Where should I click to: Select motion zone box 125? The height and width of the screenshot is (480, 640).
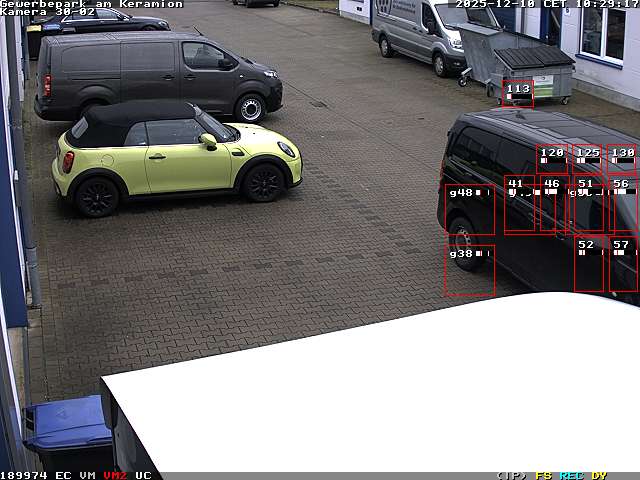[588, 158]
